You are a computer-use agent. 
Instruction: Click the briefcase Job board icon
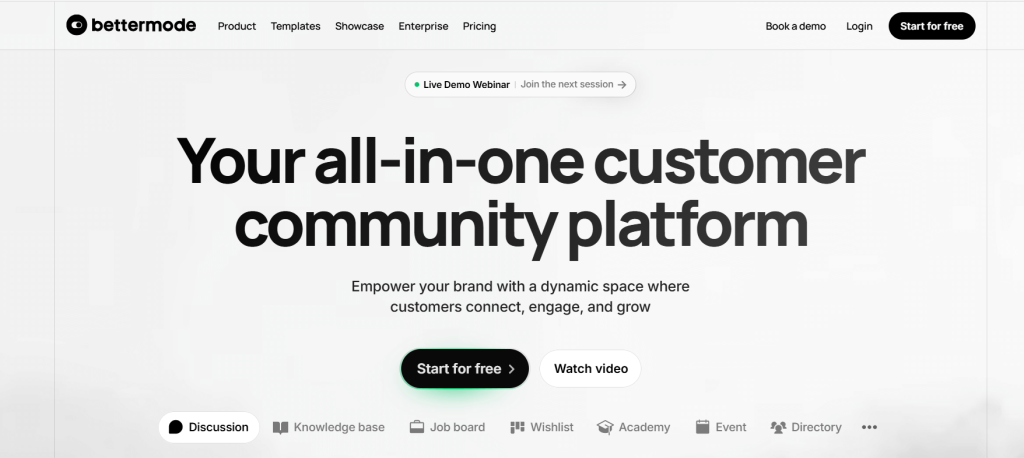coord(417,427)
